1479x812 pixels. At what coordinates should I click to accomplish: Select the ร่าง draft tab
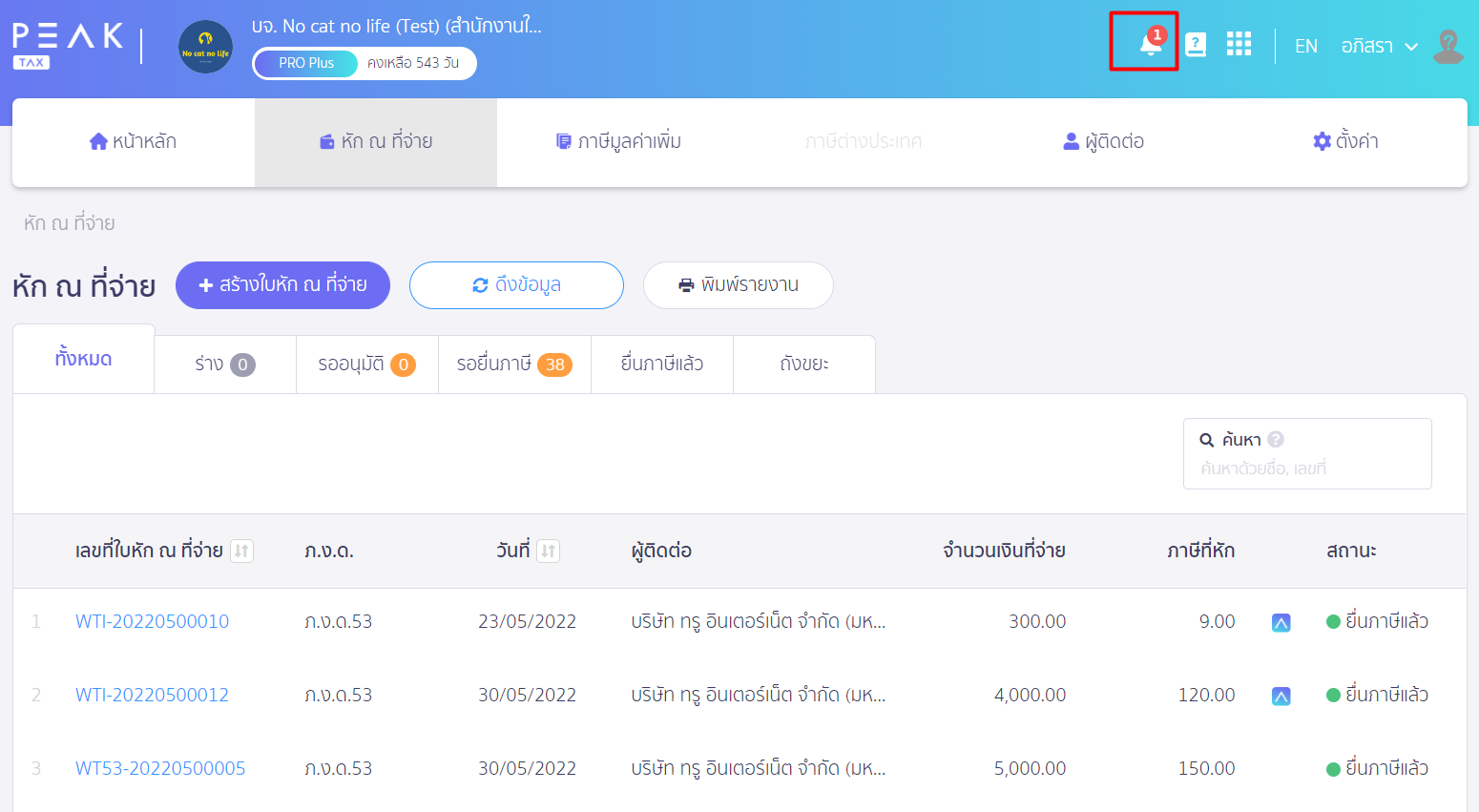tap(225, 364)
